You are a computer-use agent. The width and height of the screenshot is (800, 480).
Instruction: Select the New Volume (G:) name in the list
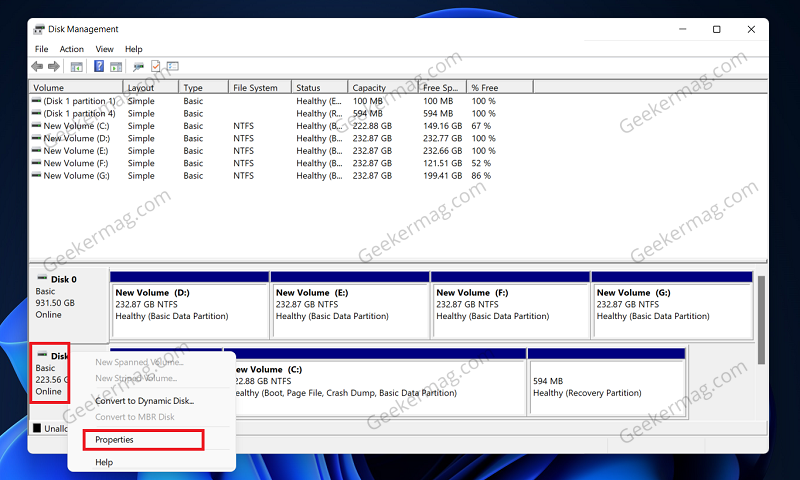point(77,175)
